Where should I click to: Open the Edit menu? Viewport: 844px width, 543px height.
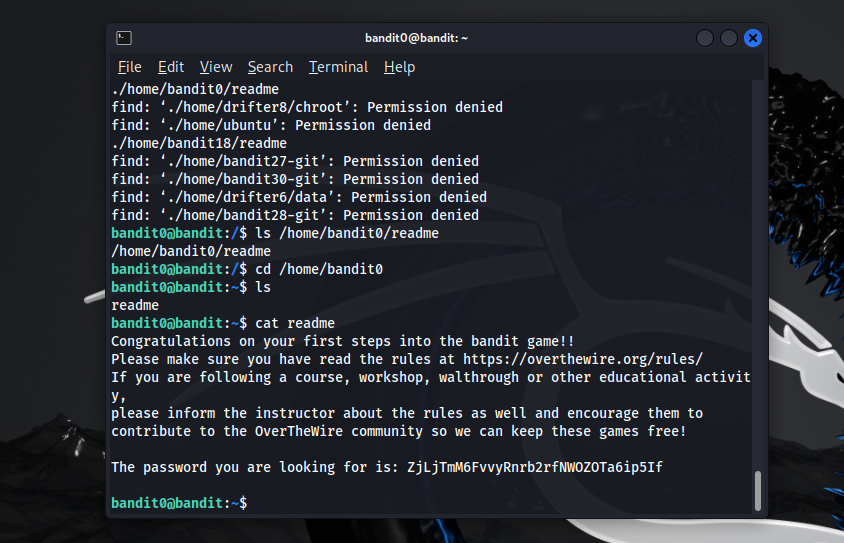point(171,67)
